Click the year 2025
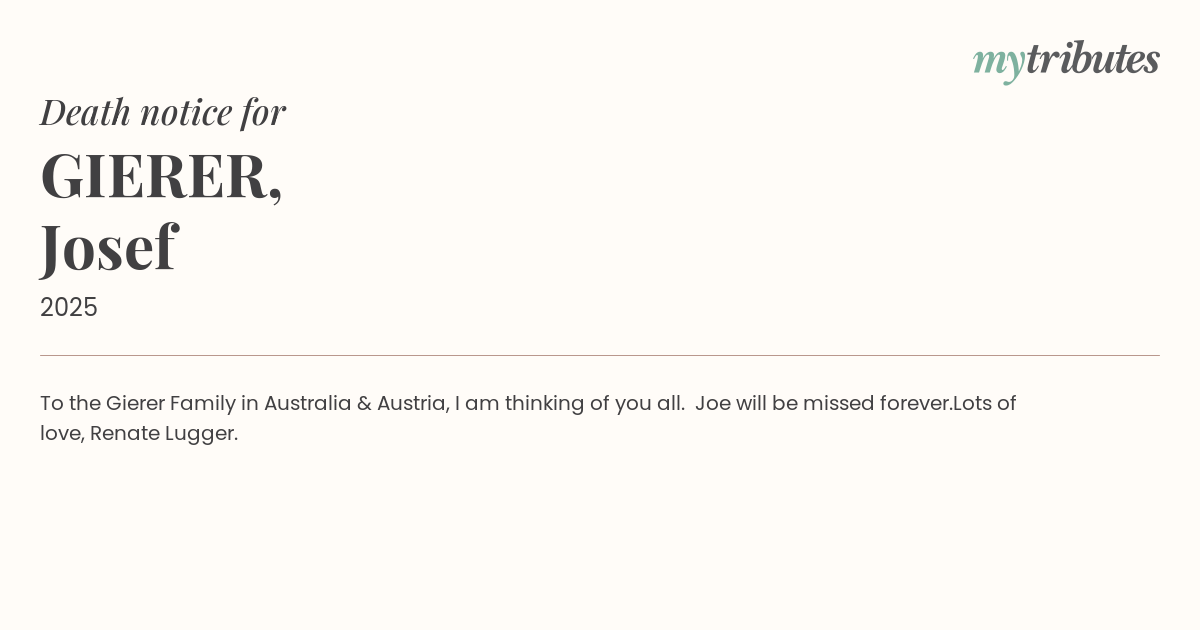The width and height of the screenshot is (1200, 630). click(x=69, y=307)
